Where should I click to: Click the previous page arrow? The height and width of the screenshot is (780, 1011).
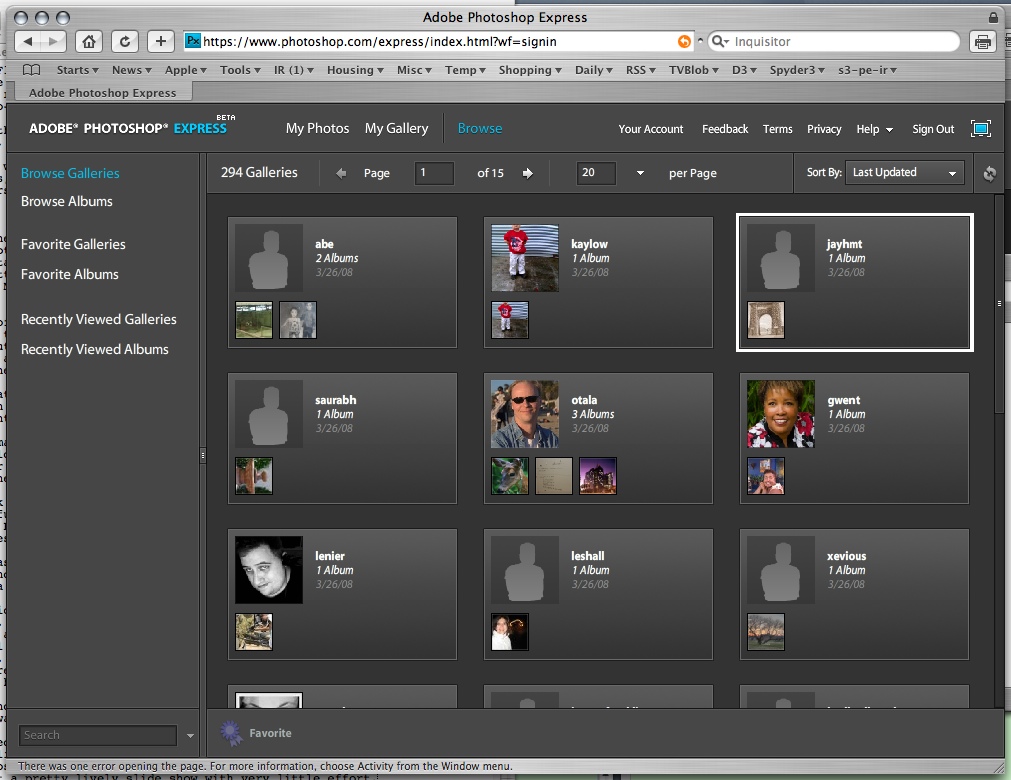[x=341, y=173]
